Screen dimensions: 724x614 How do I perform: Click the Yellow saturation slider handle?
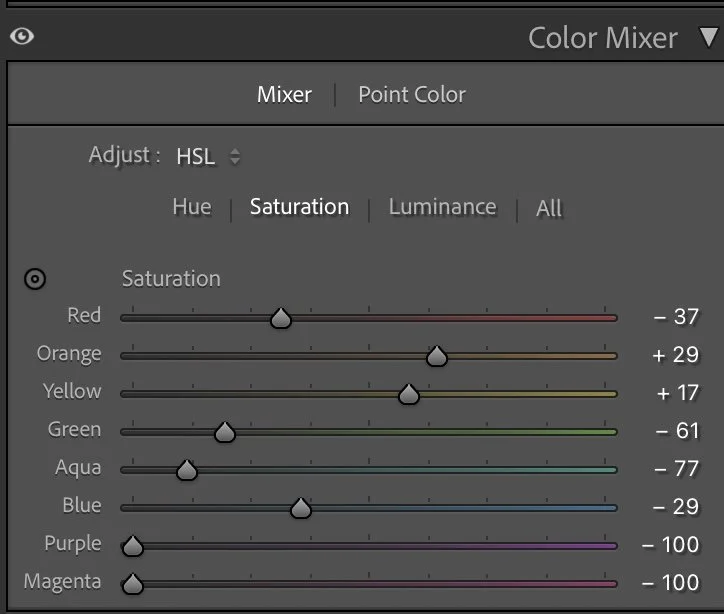coord(408,394)
